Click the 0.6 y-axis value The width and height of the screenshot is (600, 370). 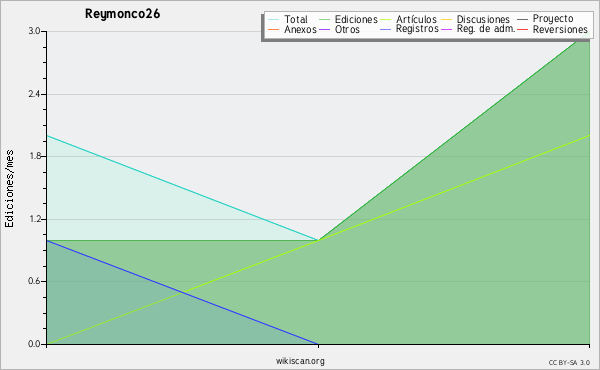point(34,281)
